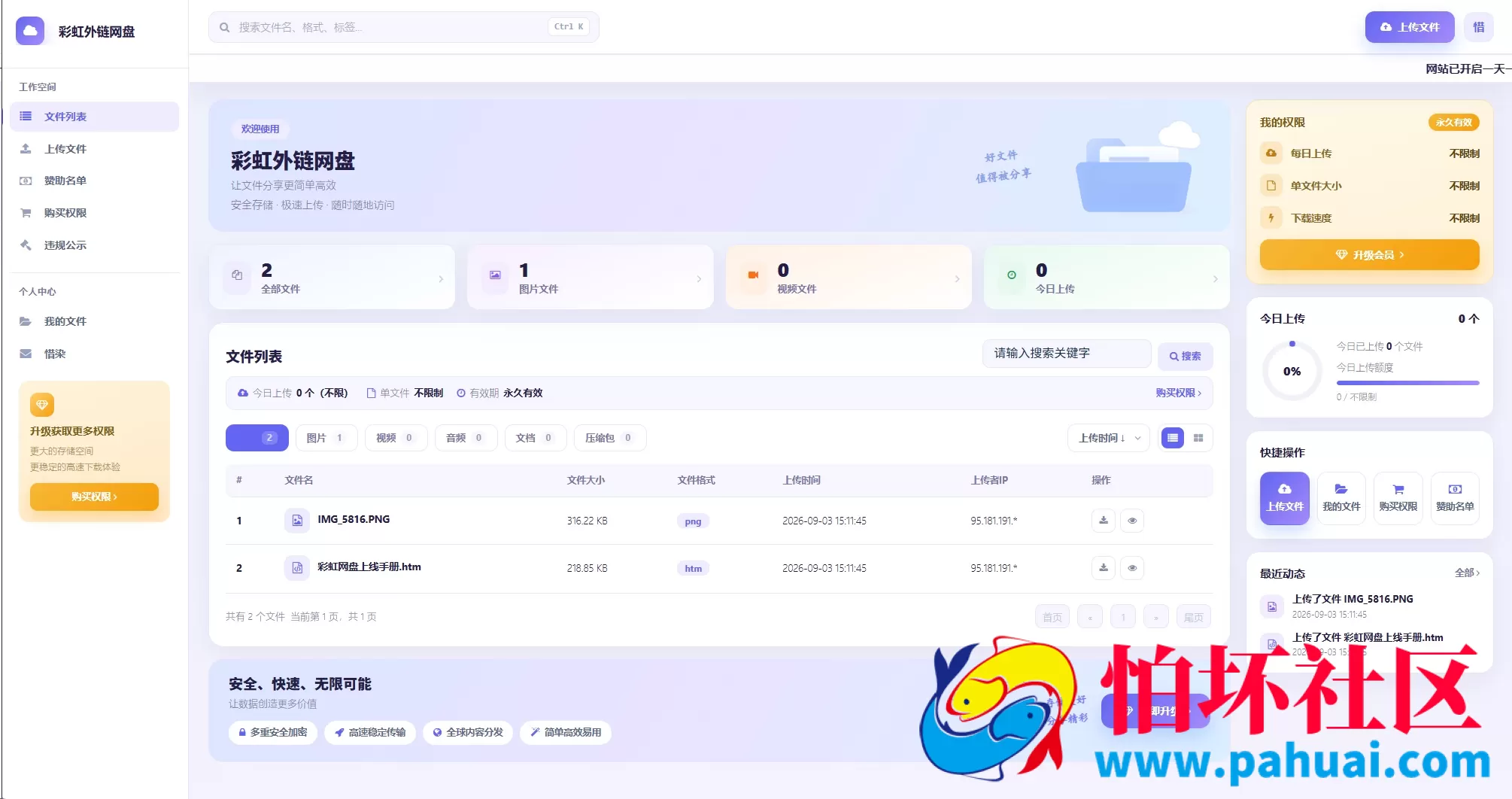Click the 0% circular upload progress ring
Viewport: 1512px width, 799px height.
click(1292, 371)
